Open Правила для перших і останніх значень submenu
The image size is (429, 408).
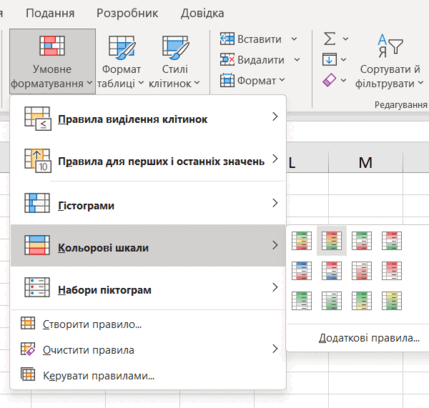148,160
